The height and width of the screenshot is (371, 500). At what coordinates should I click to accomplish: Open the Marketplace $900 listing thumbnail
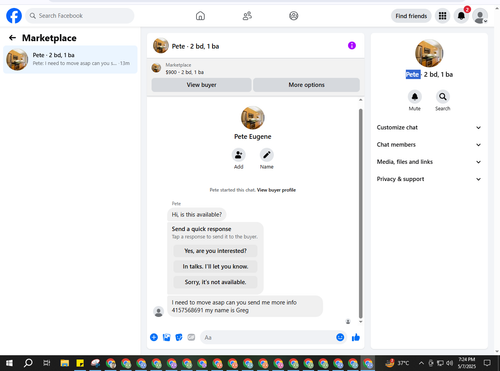coord(156,68)
